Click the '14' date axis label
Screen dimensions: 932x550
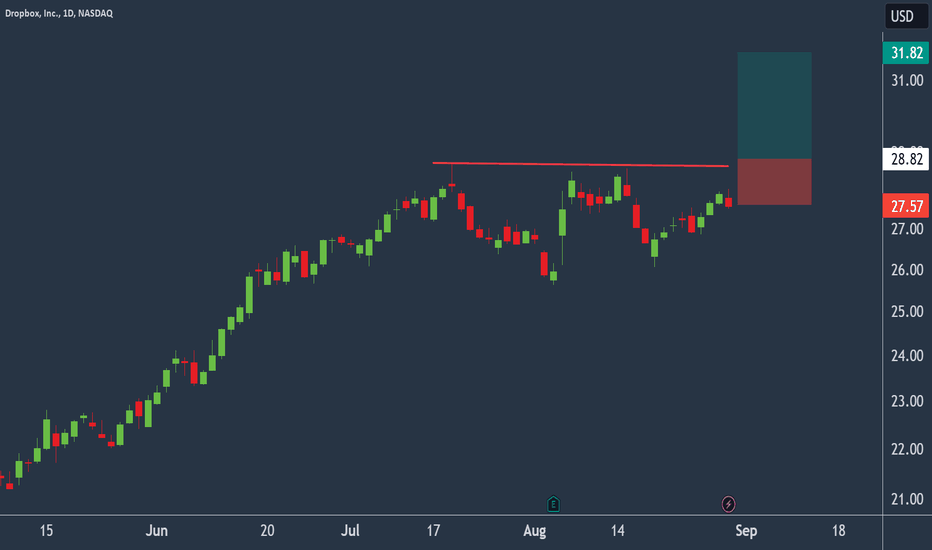(618, 530)
